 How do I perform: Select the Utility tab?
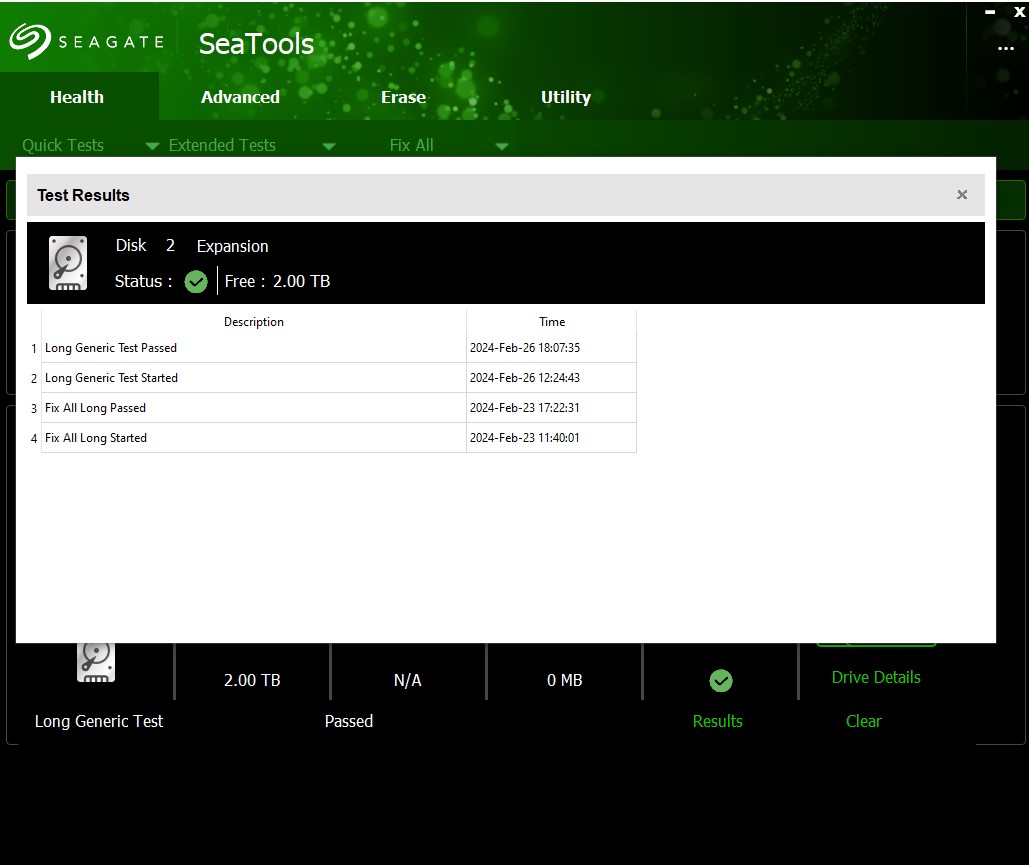click(566, 97)
